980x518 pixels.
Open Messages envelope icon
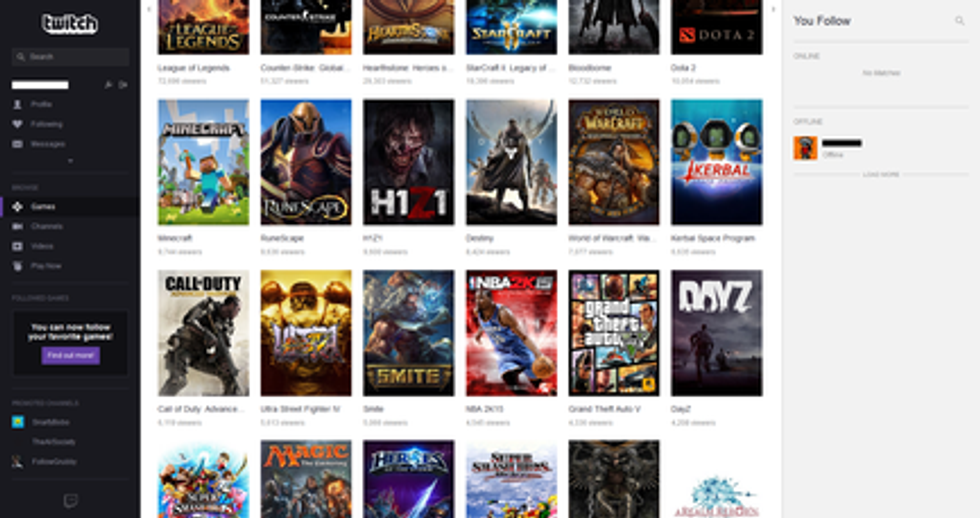pos(17,144)
